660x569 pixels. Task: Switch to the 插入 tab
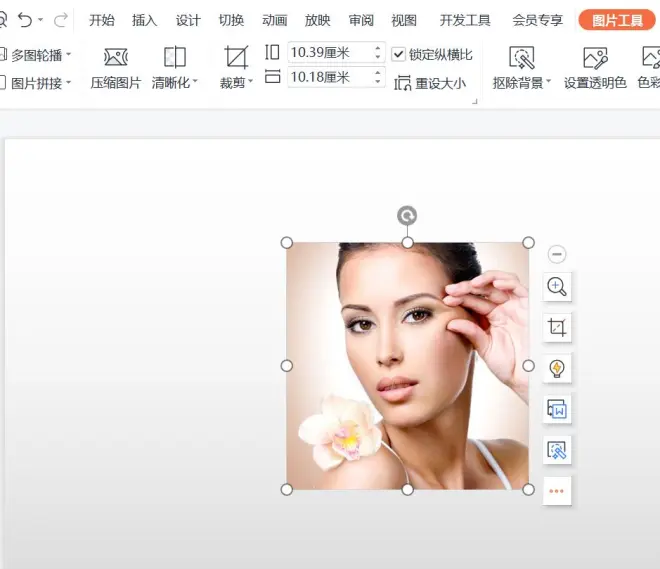tap(144, 20)
